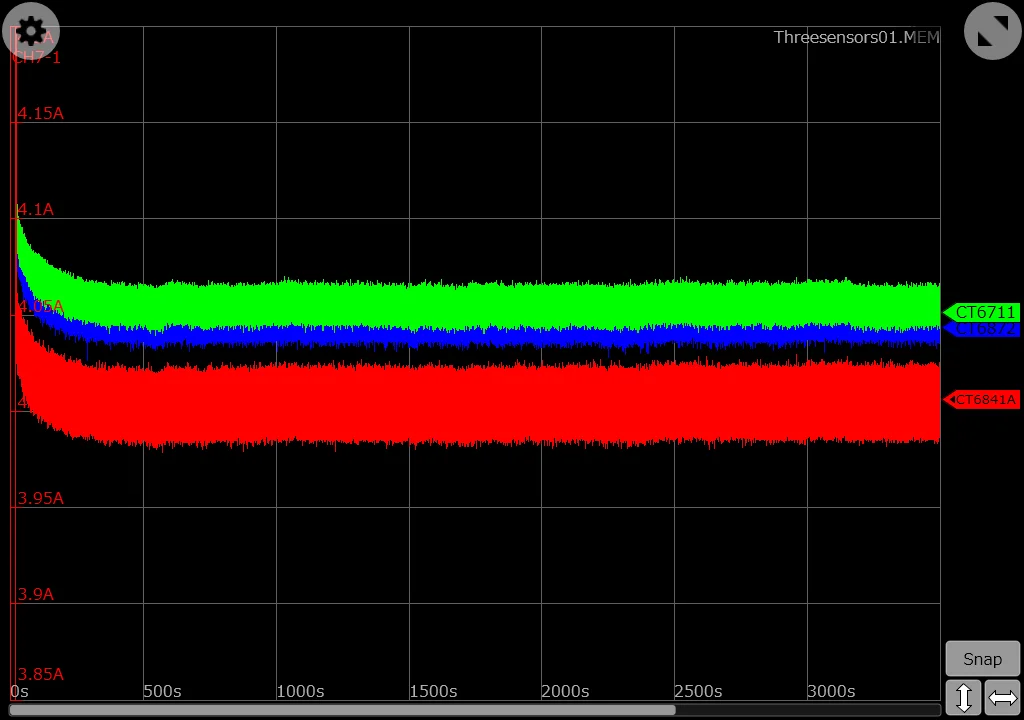Click the 3000s time axis label
The width and height of the screenshot is (1024, 720).
(831, 691)
